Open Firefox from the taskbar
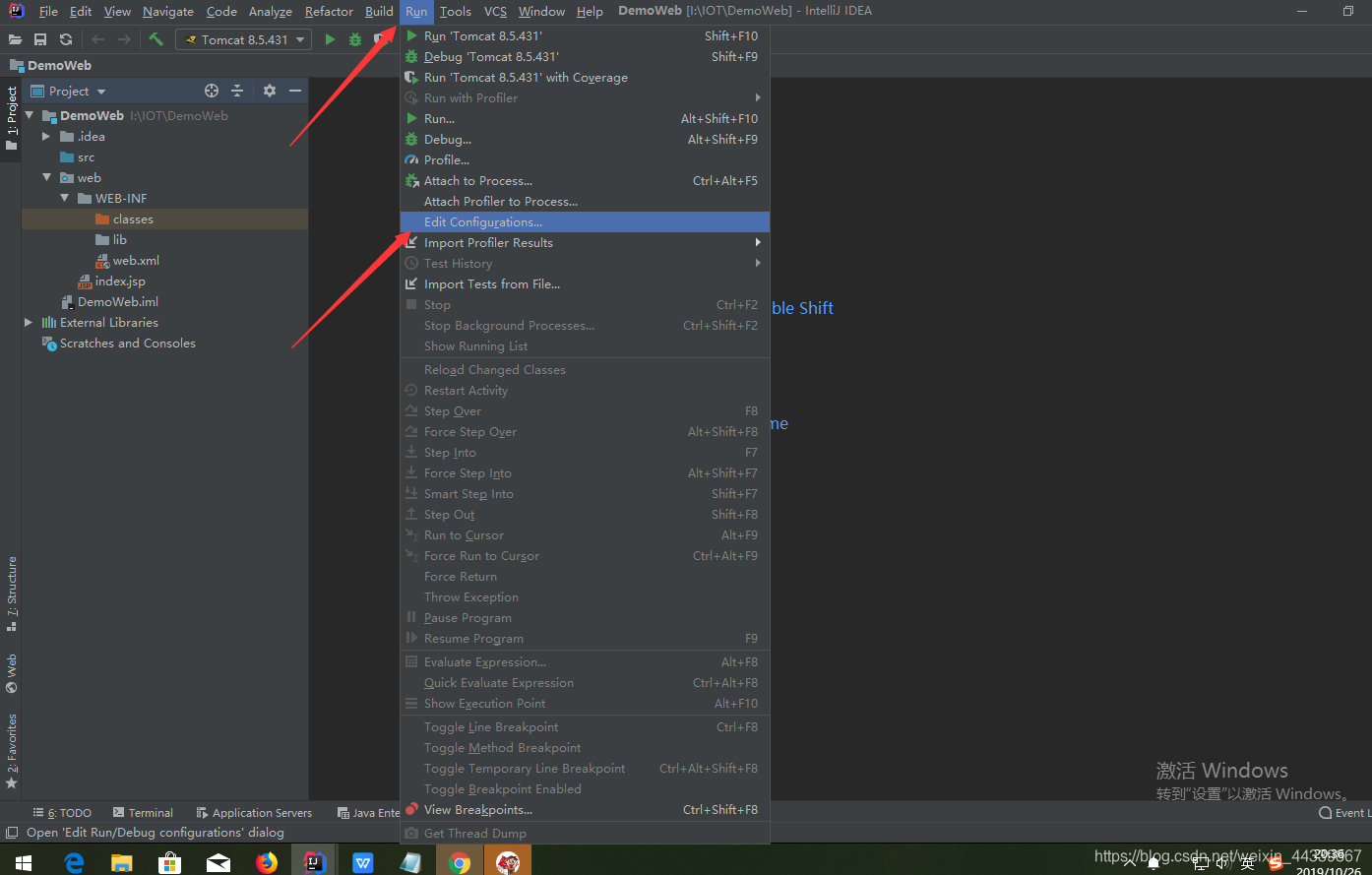 click(266, 863)
